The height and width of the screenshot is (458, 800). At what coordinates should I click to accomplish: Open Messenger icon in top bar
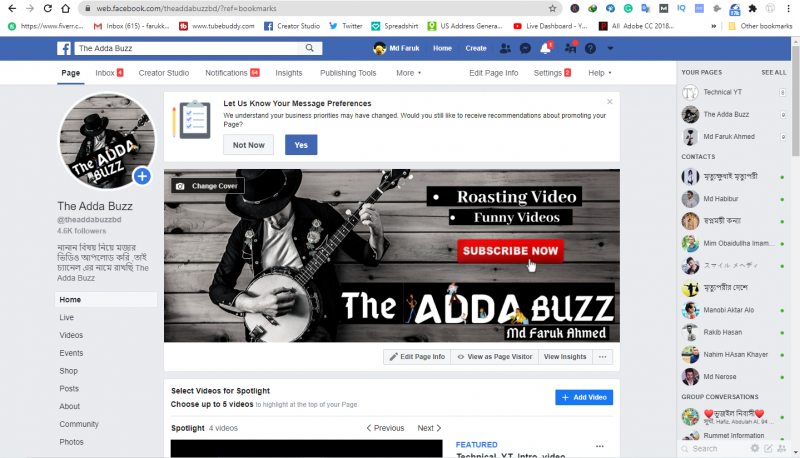coord(525,48)
